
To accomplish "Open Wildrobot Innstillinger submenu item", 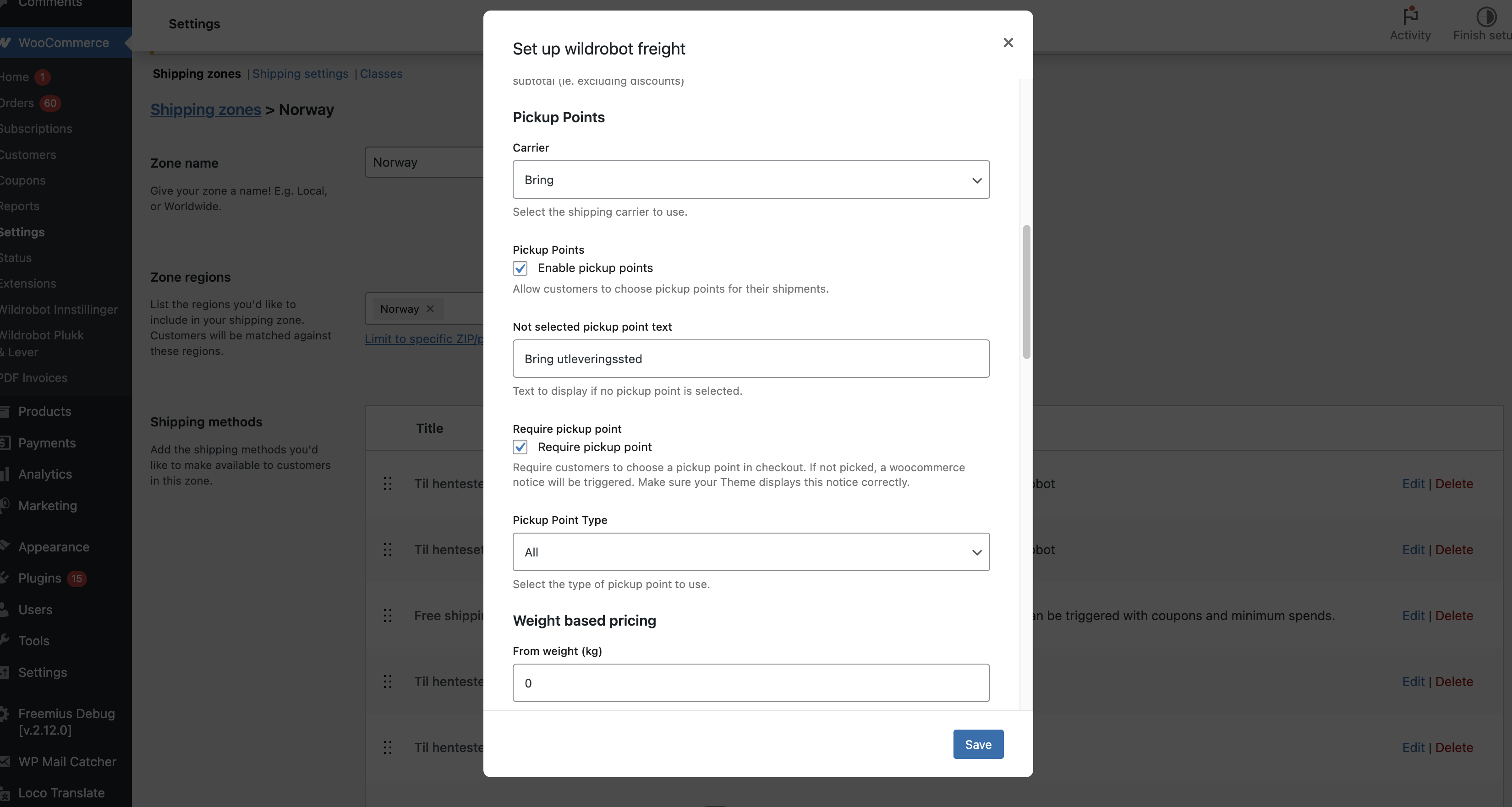I will point(59,309).
